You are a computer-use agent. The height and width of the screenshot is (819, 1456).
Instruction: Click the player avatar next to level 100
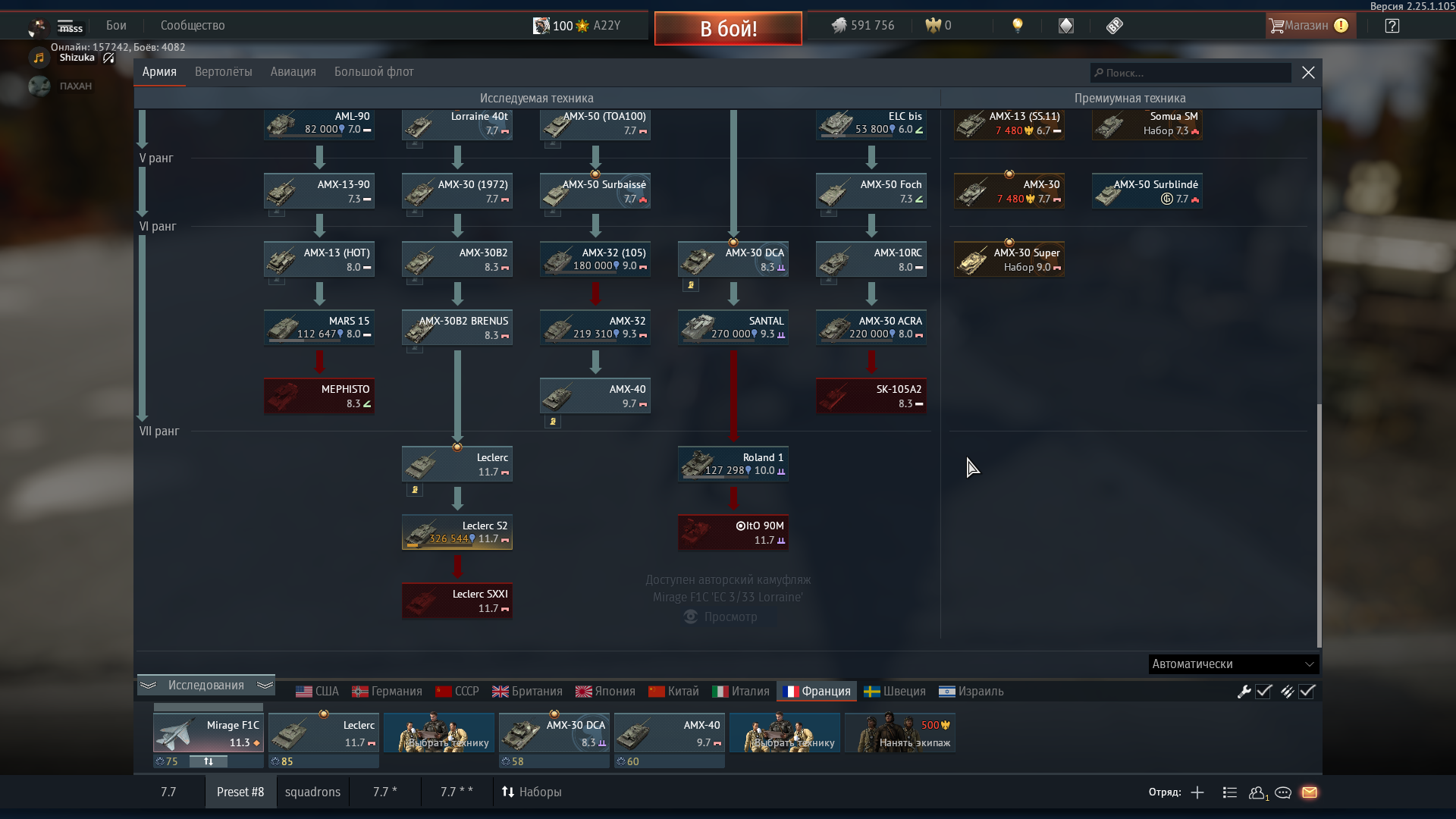click(541, 26)
